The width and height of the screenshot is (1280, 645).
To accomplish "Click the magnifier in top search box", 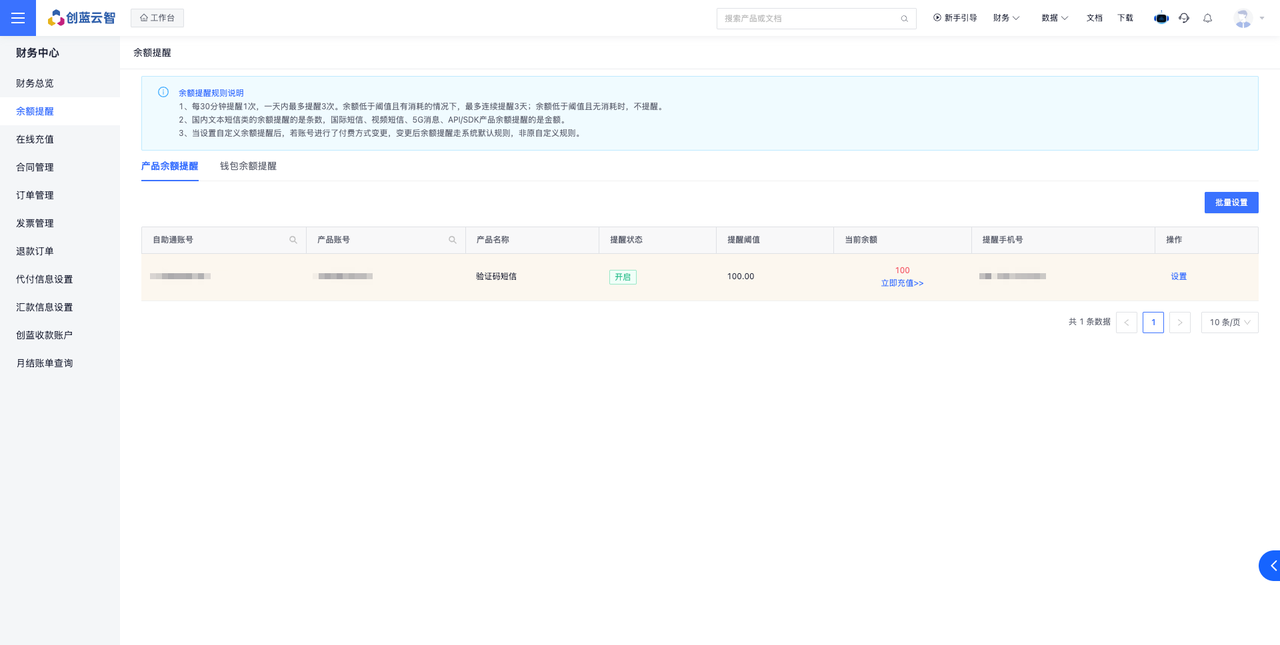I will coord(904,19).
